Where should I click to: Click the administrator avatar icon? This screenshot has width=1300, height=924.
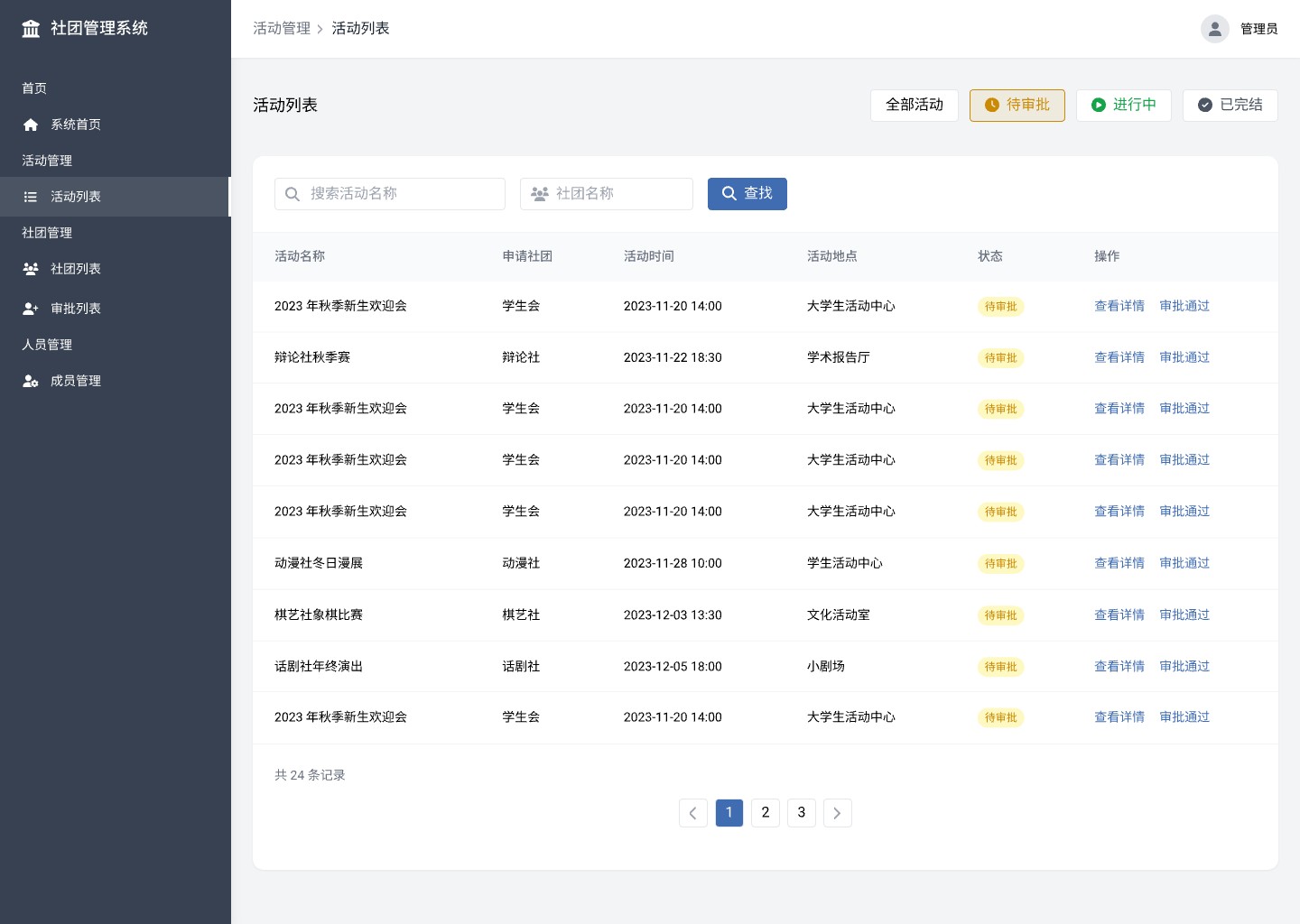(1214, 29)
